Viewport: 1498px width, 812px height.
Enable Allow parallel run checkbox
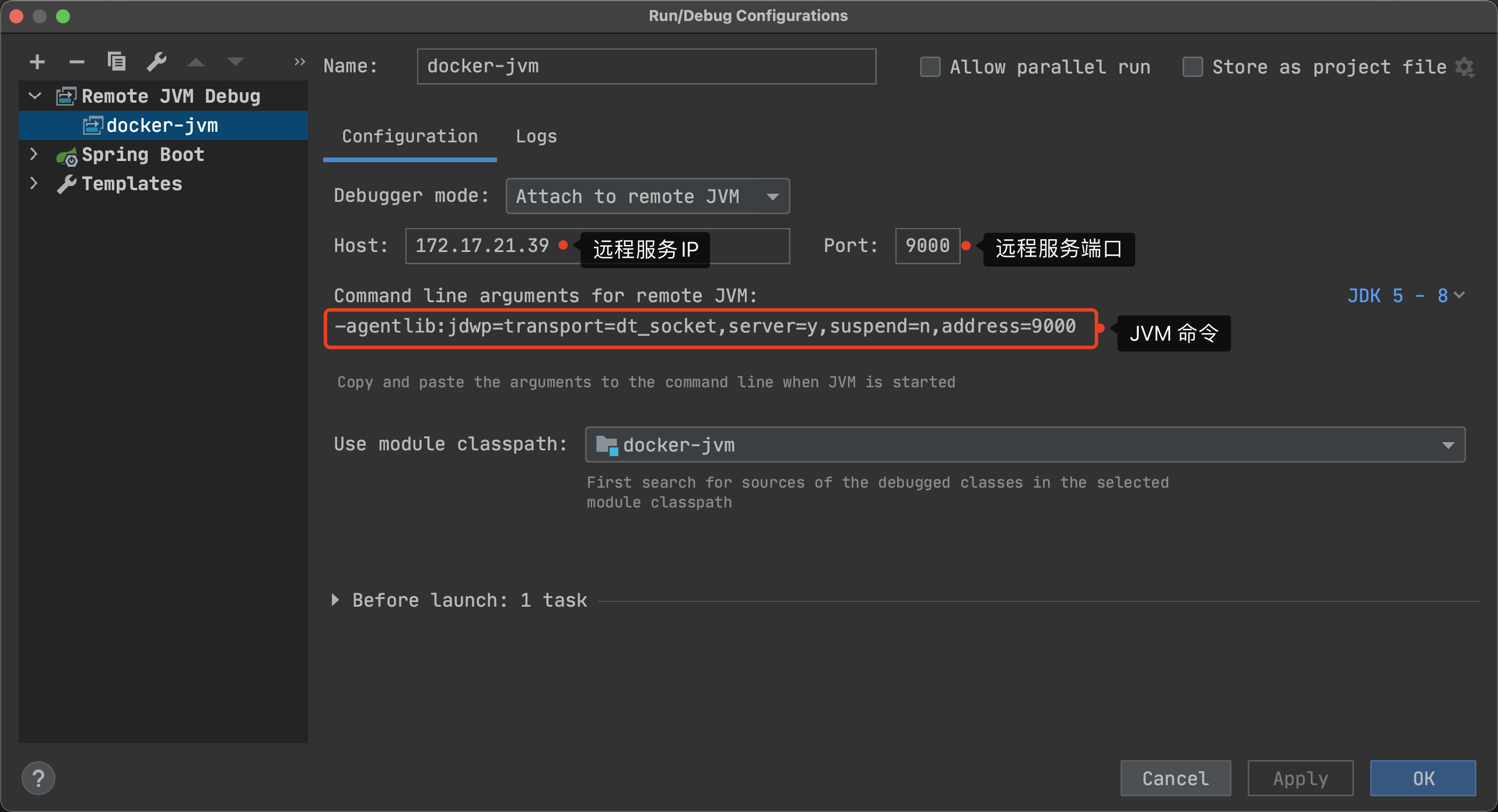click(x=930, y=67)
